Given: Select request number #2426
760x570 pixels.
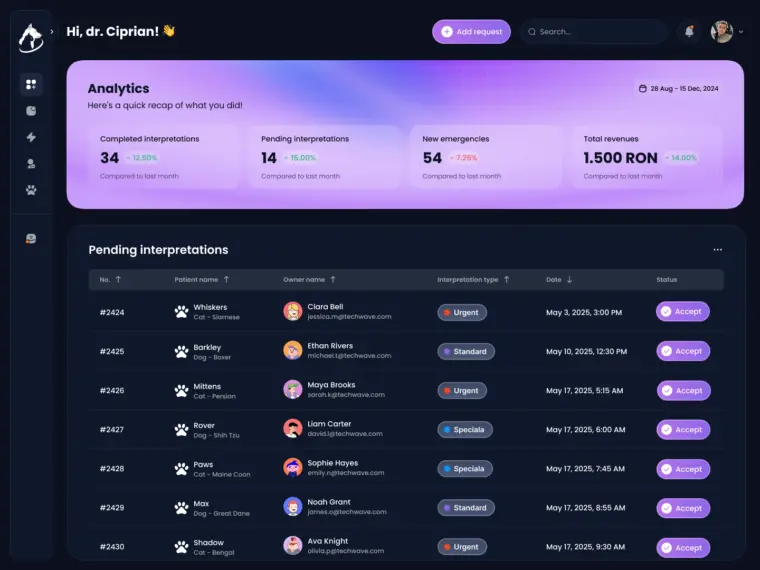Looking at the screenshot, I should pyautogui.click(x=112, y=391).
